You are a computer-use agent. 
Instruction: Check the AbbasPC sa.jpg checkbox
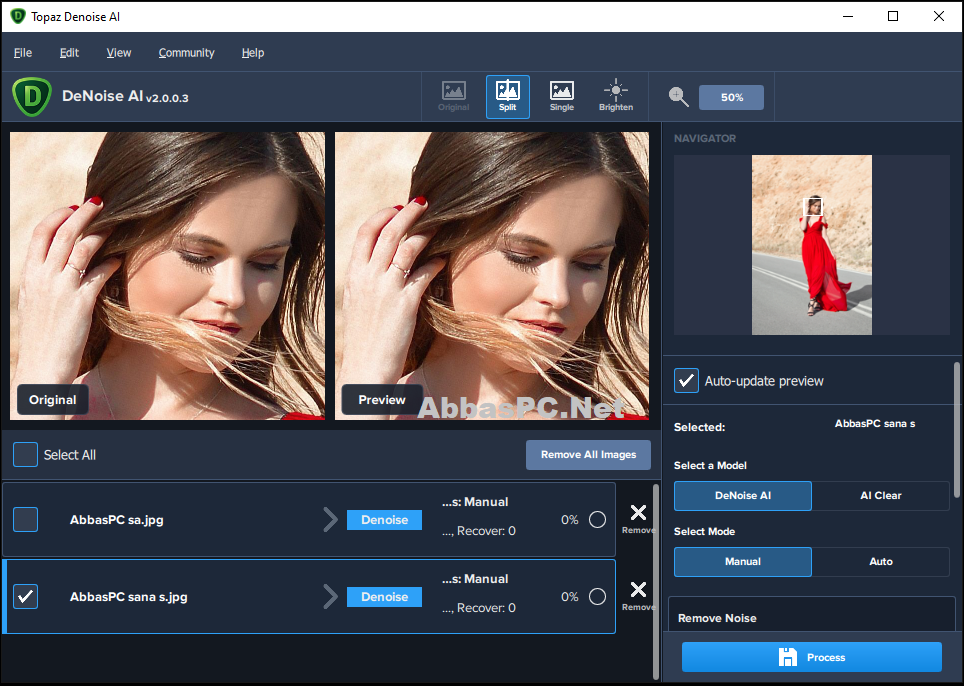tap(25, 519)
